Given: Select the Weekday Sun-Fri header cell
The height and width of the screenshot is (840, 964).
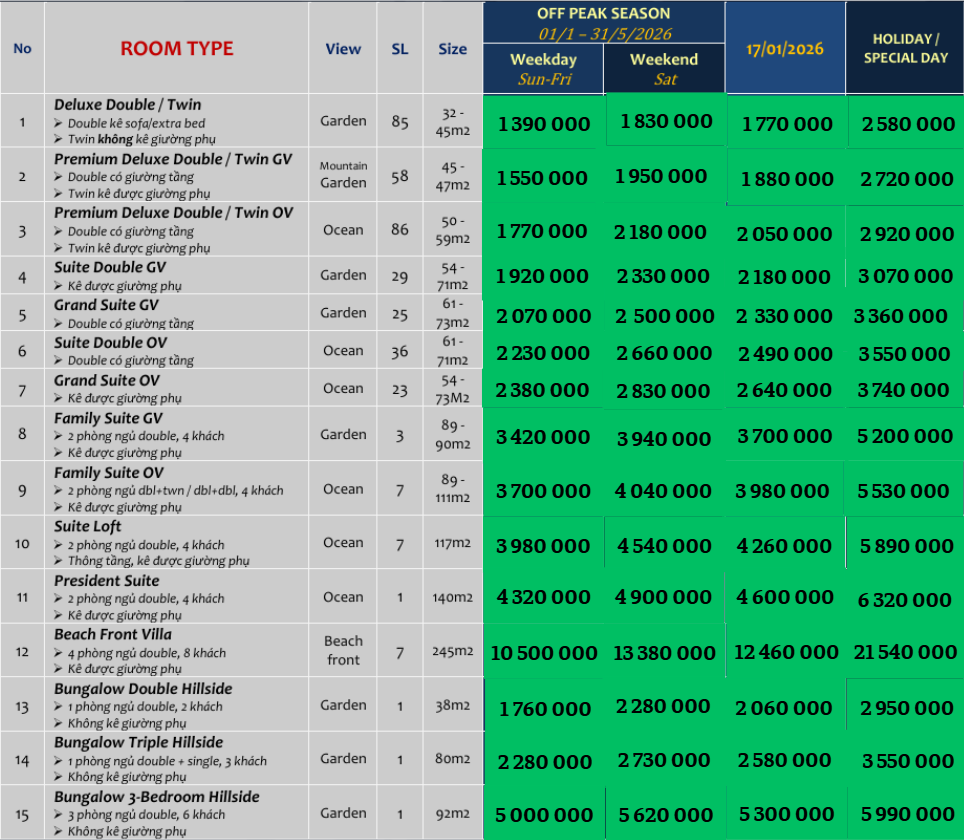Looking at the screenshot, I should pyautogui.click(x=543, y=69).
